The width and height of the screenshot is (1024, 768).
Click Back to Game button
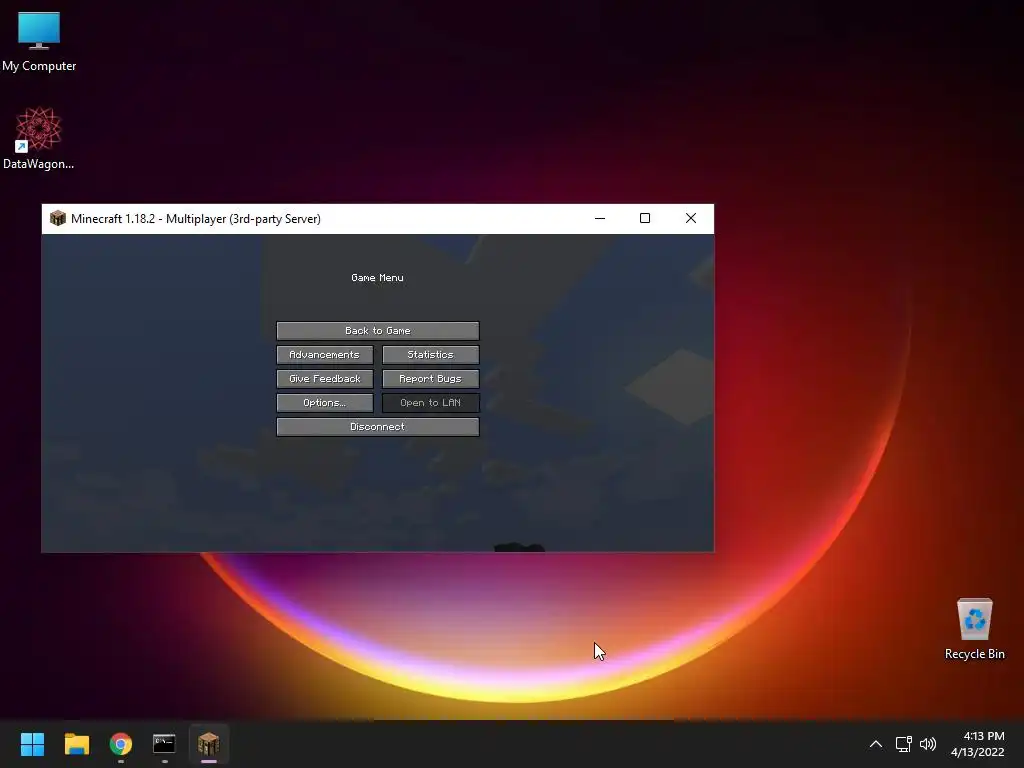(x=377, y=330)
